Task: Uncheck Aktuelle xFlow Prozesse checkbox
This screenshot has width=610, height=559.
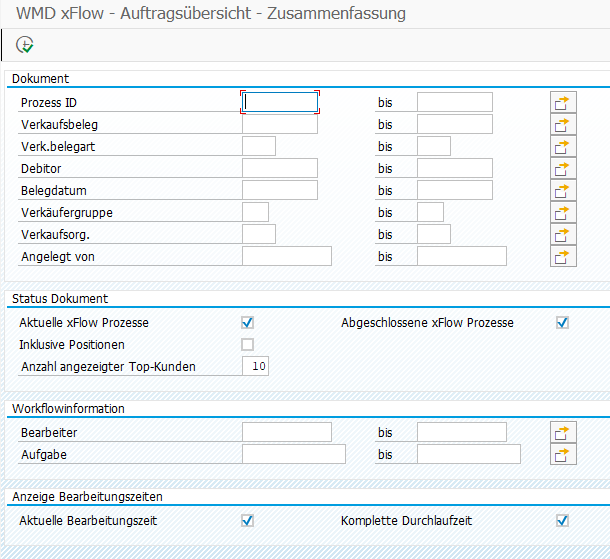Action: click(x=248, y=322)
